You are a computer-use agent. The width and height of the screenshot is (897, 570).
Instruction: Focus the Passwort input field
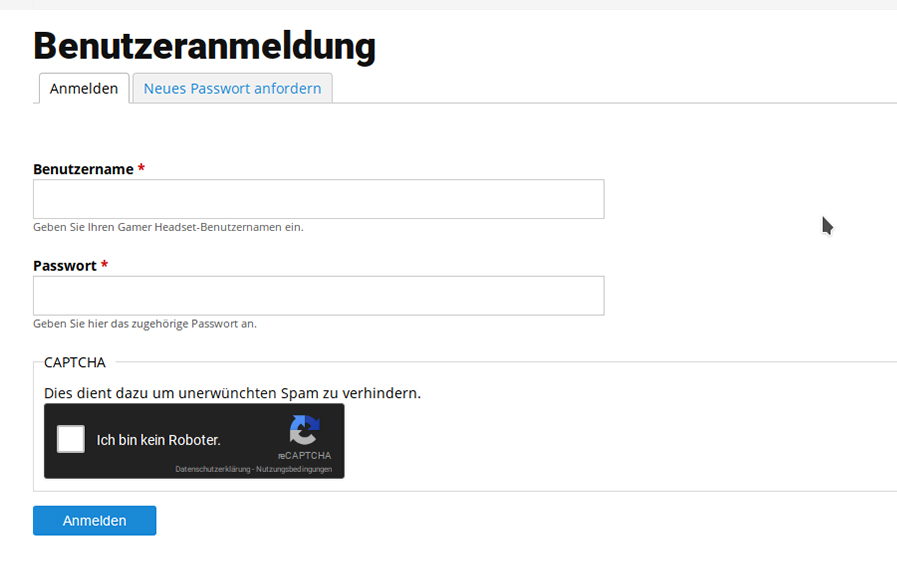[319, 296]
